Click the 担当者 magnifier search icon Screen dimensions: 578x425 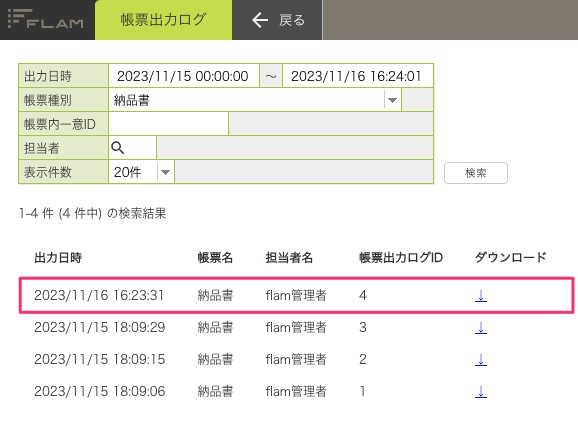pos(118,148)
